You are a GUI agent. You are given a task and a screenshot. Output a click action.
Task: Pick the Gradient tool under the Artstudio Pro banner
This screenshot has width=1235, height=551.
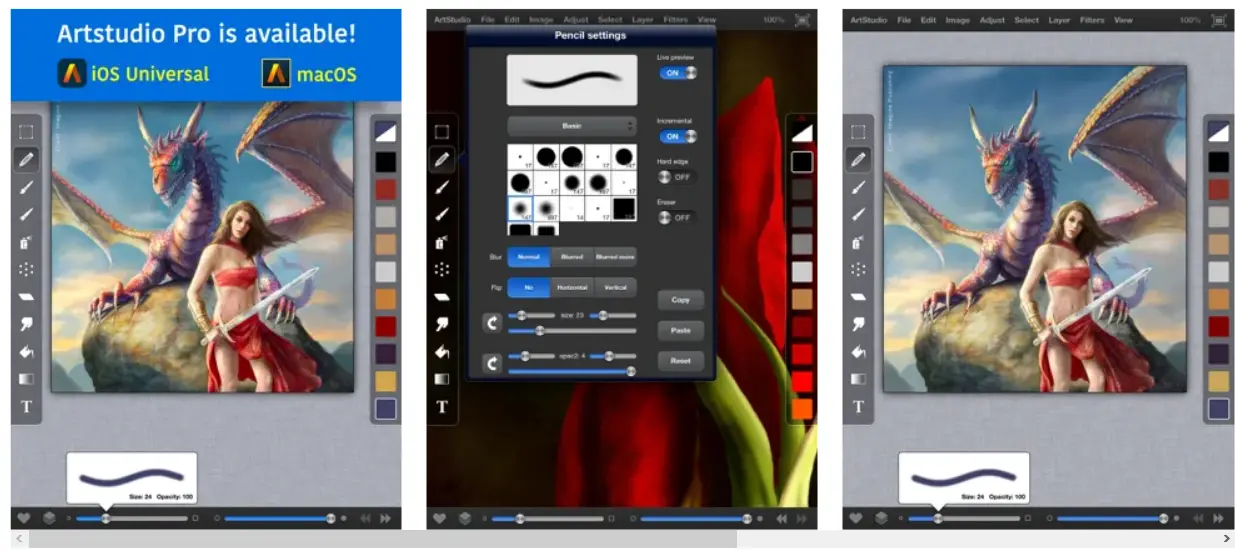point(26,379)
